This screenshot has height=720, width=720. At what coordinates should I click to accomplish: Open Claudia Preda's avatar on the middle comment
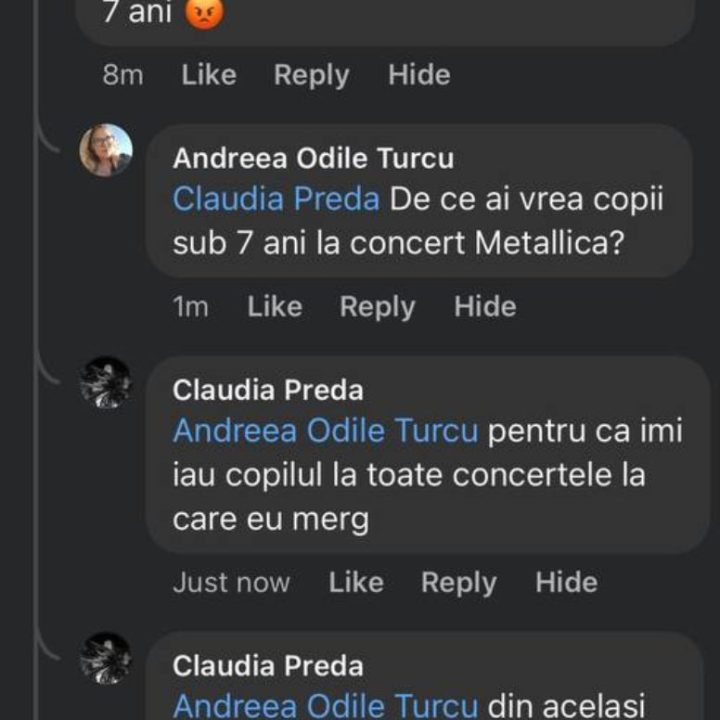(106, 382)
